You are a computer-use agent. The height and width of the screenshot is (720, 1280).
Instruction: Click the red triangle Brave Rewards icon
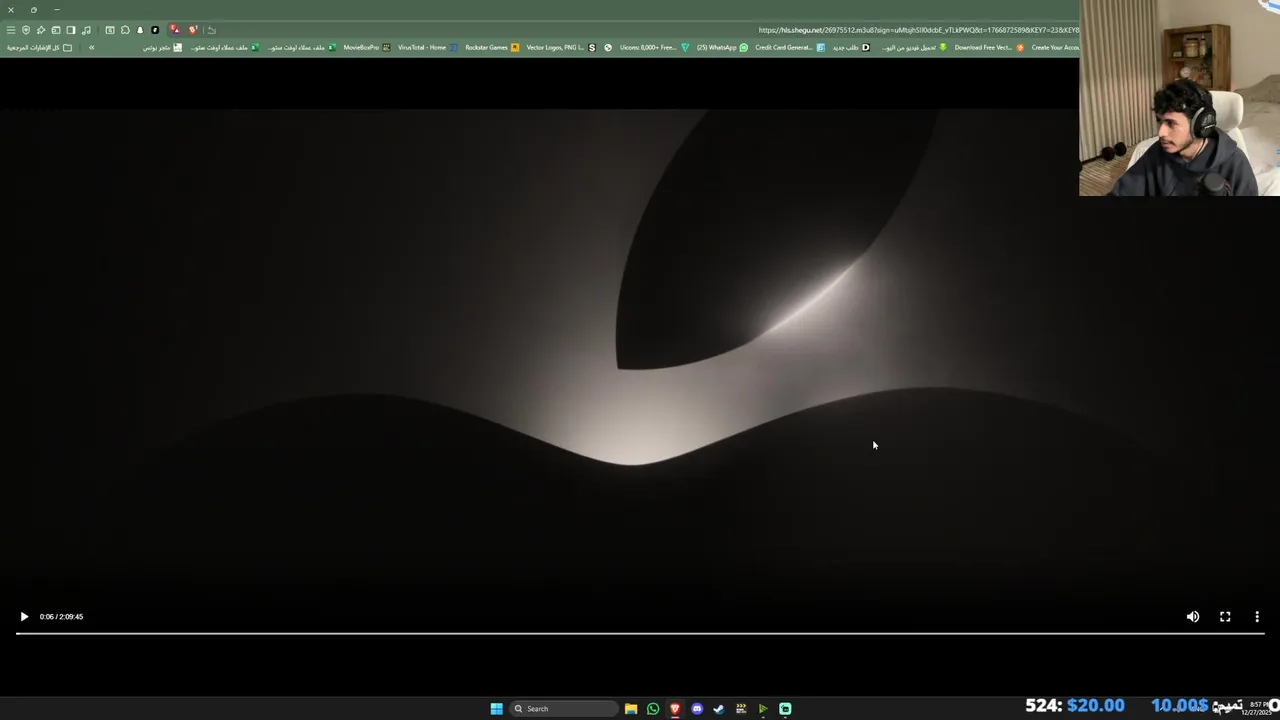click(174, 30)
